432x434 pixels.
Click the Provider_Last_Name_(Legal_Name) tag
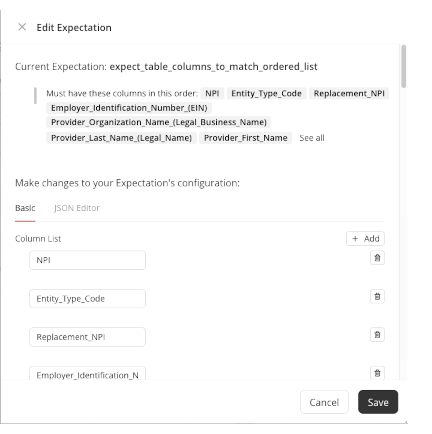pyautogui.click(x=121, y=138)
